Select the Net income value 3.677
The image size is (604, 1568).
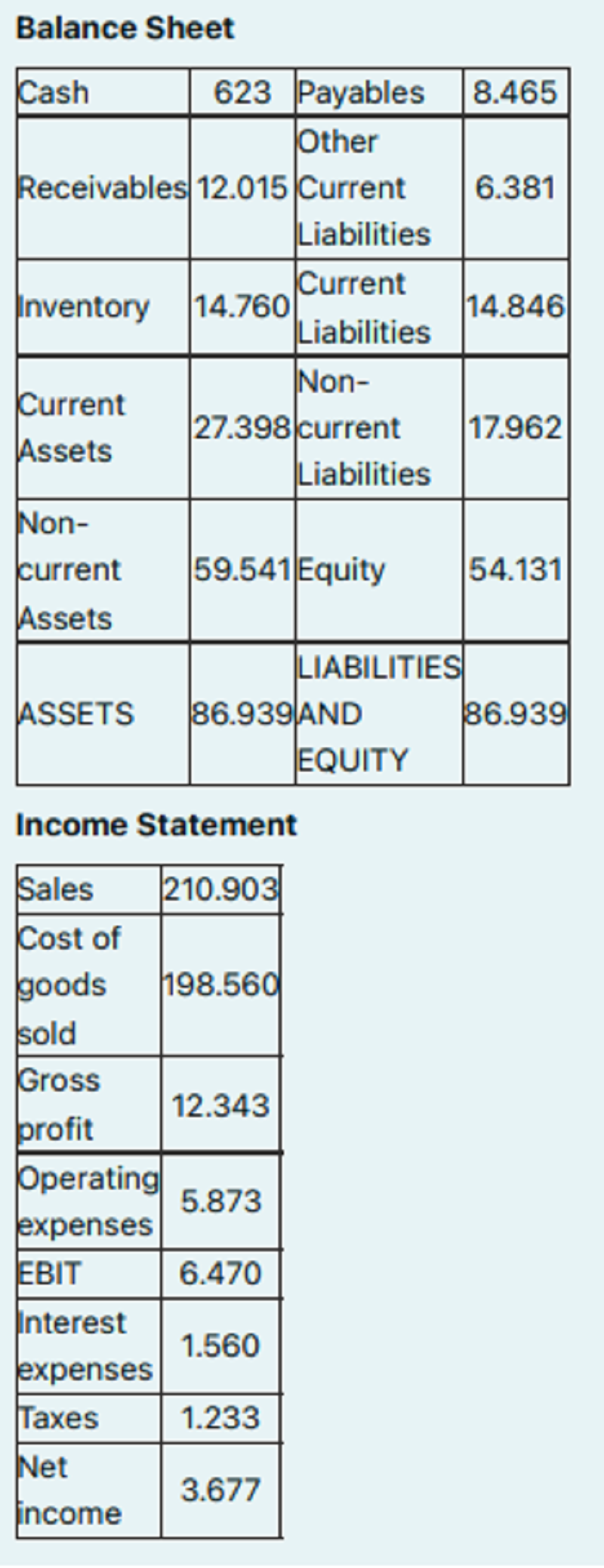tap(221, 1490)
